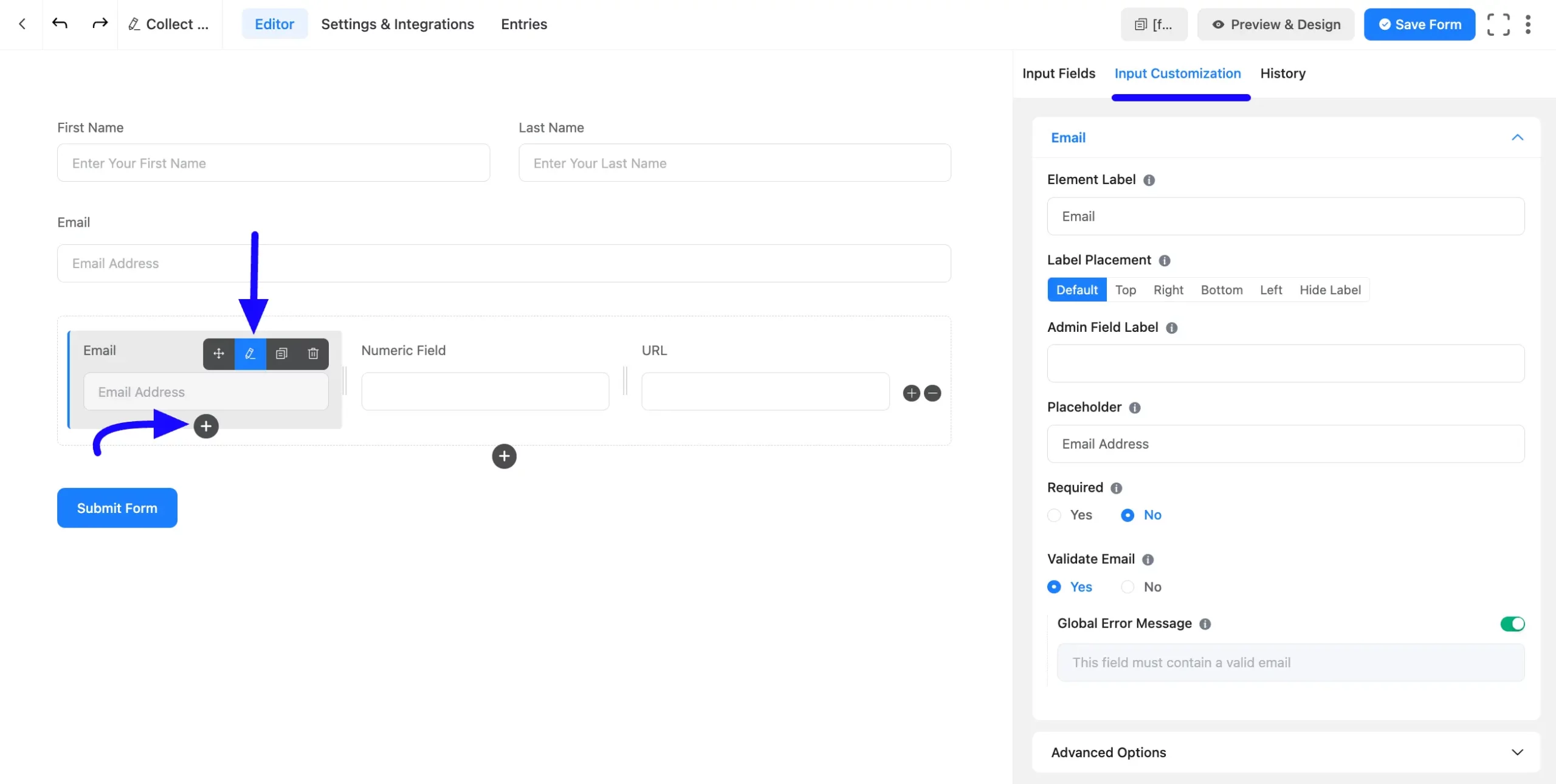Show Validate Email info tooltip
1556x784 pixels.
[1148, 560]
